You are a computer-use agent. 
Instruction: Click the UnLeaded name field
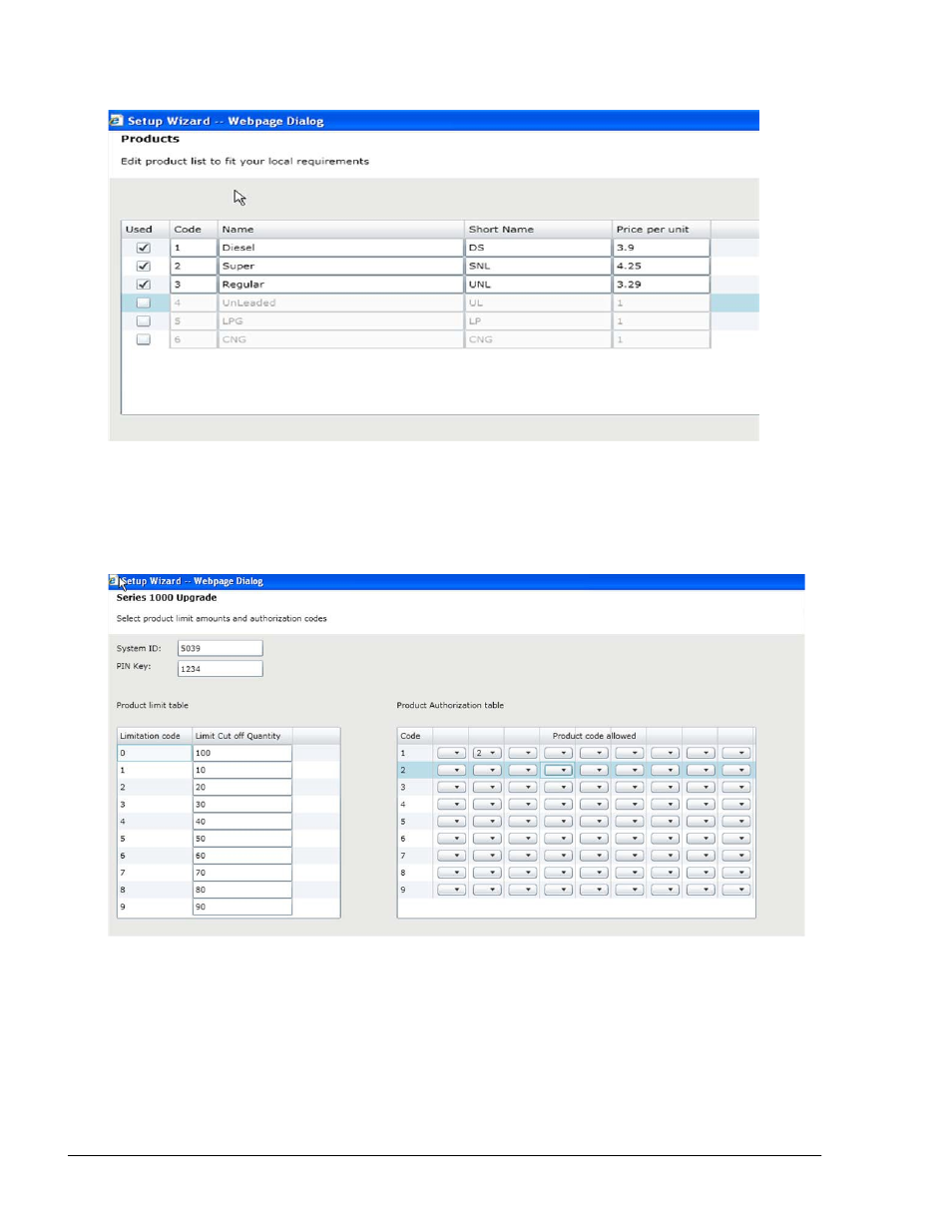[x=341, y=303]
